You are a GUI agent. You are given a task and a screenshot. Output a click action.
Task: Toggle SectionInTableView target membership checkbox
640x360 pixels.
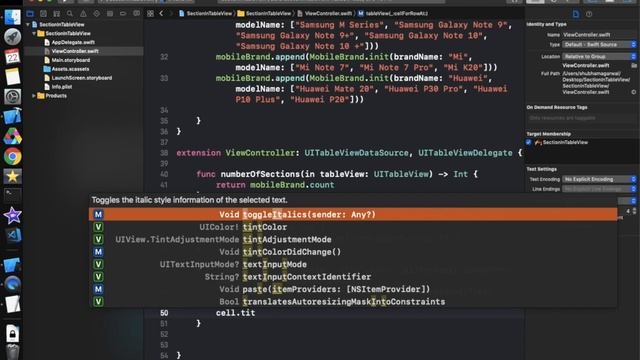(529, 142)
